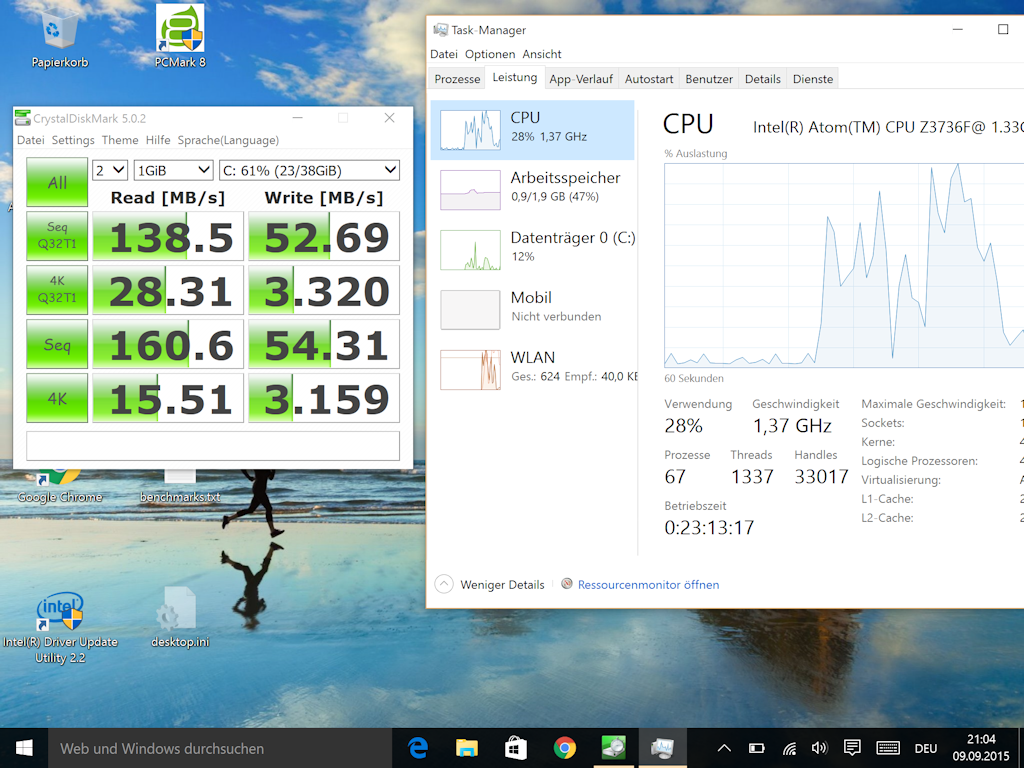Switch to the Autostart tab
The width and height of the screenshot is (1024, 768).
point(648,79)
